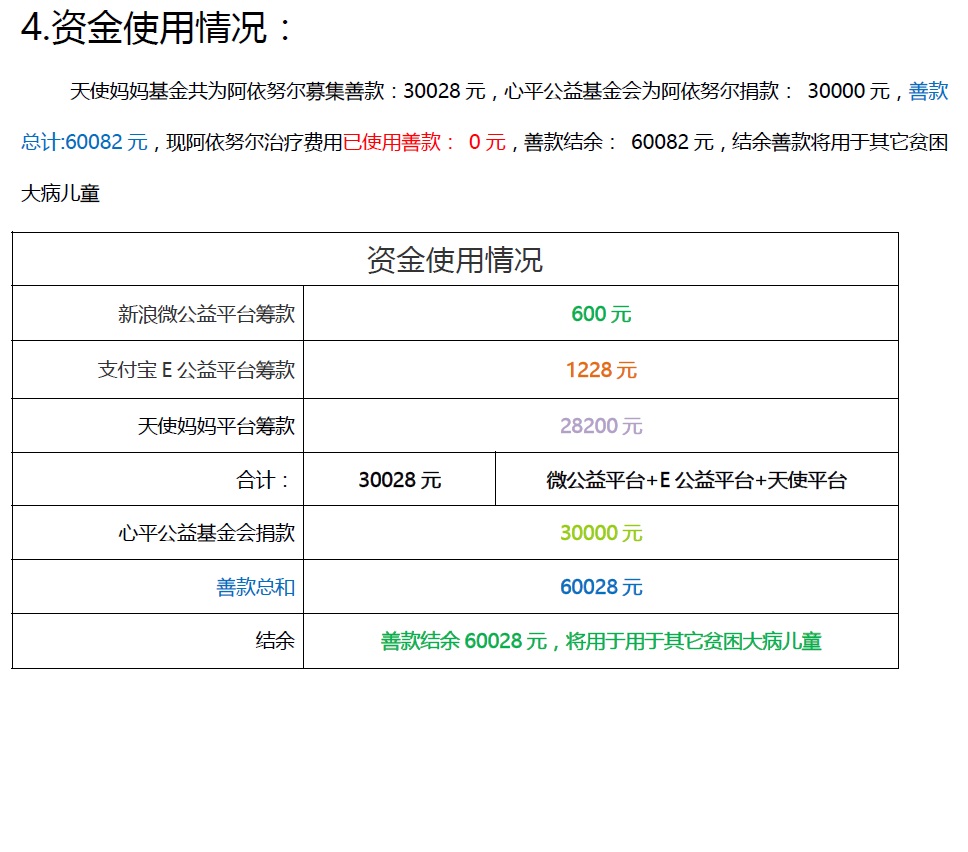Click the blue word '善款' ending the first line
The image size is (968, 852).
[928, 91]
